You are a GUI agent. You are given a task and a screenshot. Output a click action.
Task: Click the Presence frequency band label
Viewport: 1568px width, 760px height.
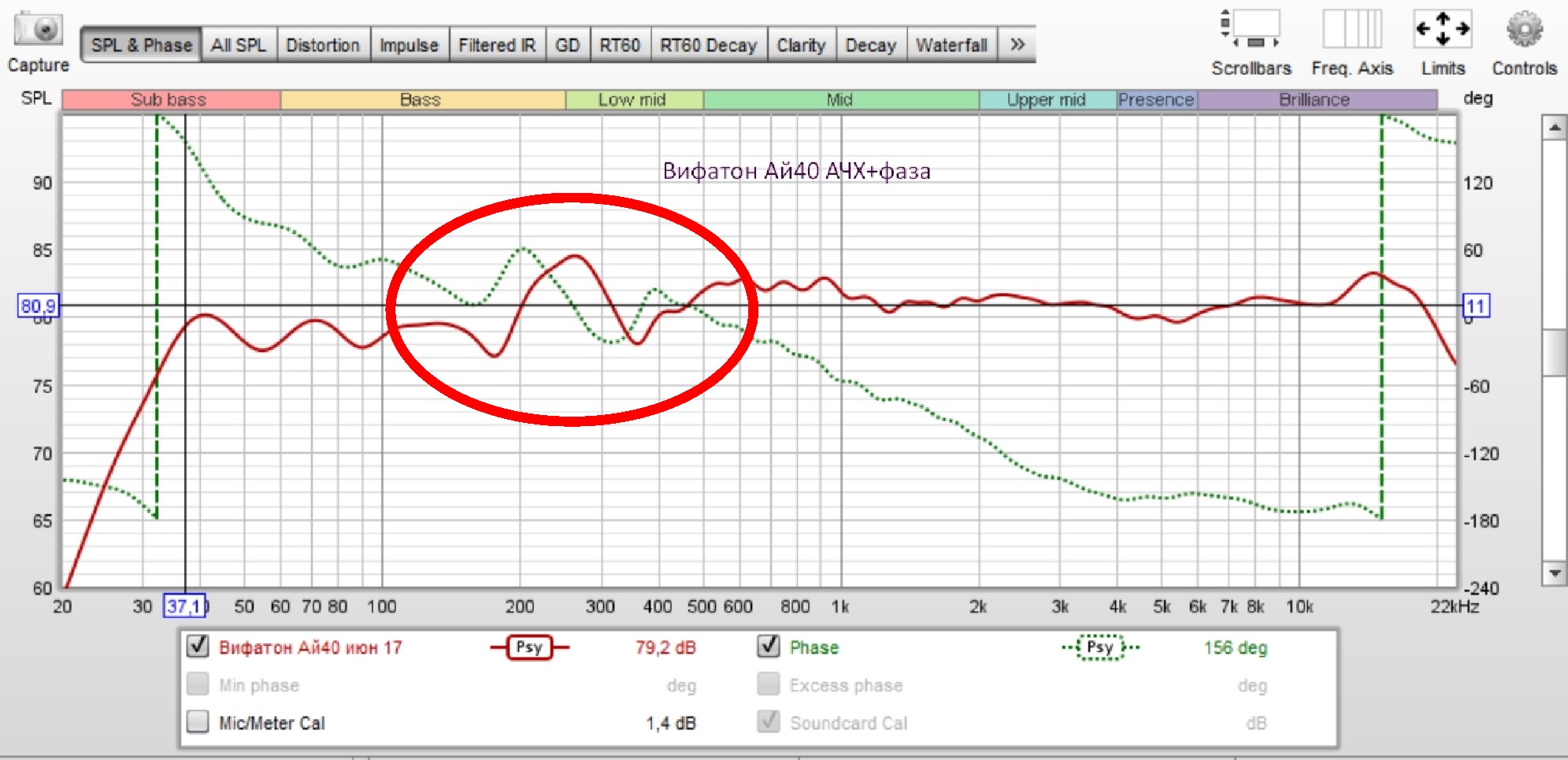(1157, 100)
